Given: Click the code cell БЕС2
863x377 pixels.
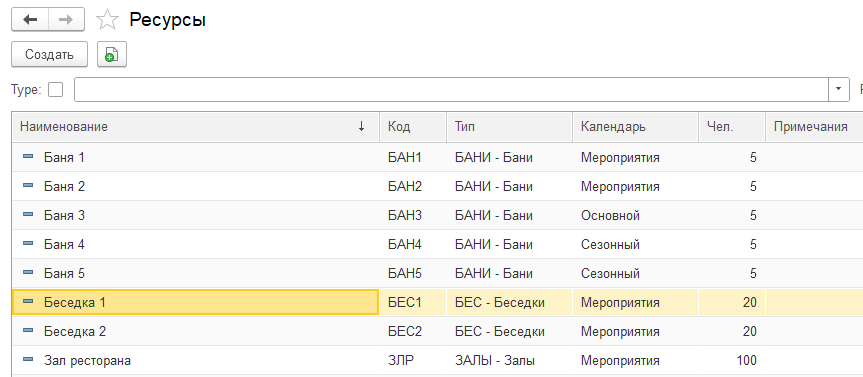Looking at the screenshot, I should [x=405, y=332].
